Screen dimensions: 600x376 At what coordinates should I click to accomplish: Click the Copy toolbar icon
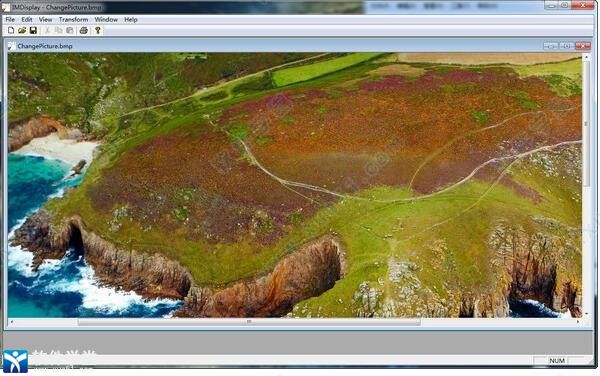click(x=59, y=30)
